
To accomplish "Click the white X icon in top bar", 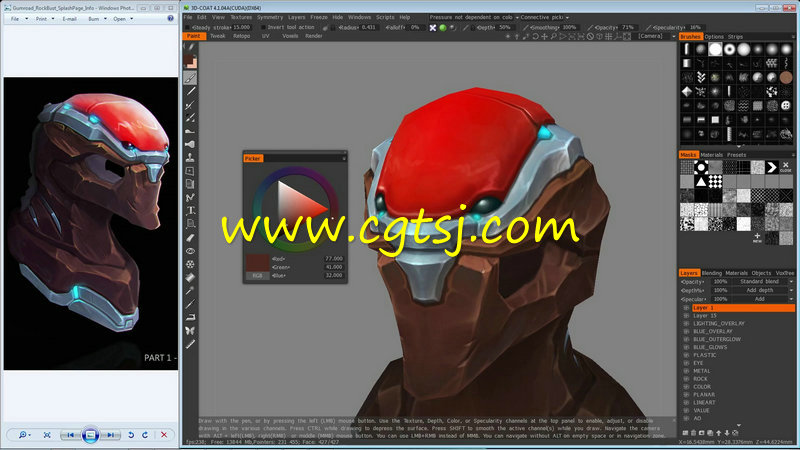I will (x=433, y=28).
